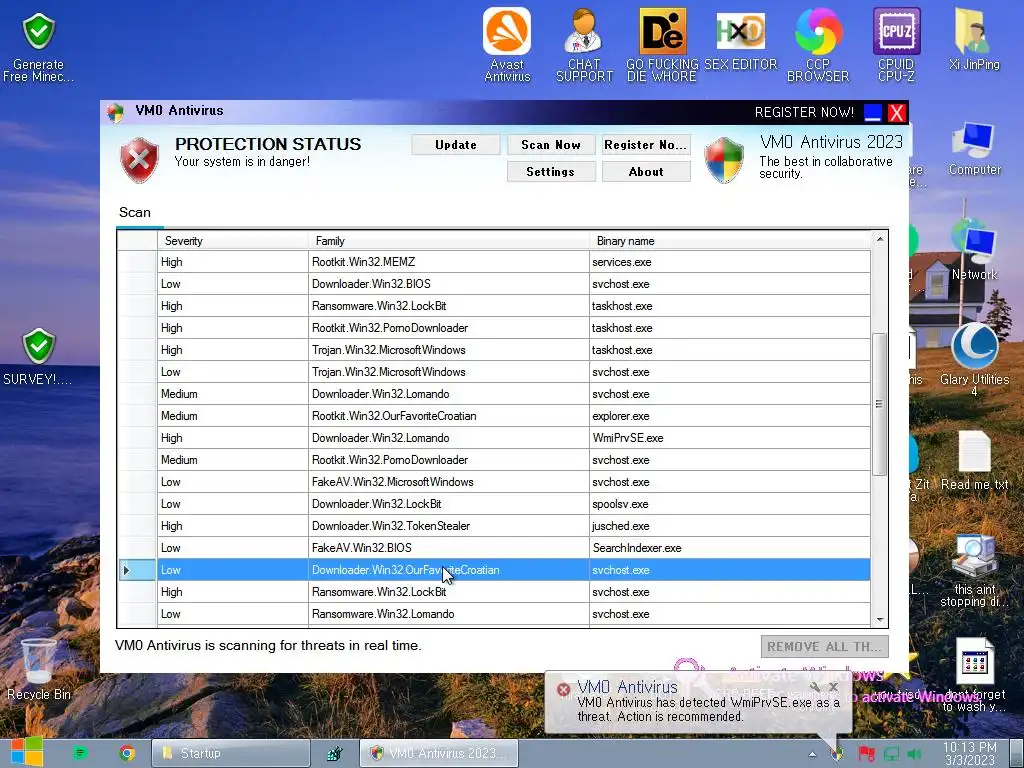The width and height of the screenshot is (1024, 768).
Task: Select Downloader.Win32.TokenStealer cell
Action: [449, 526]
